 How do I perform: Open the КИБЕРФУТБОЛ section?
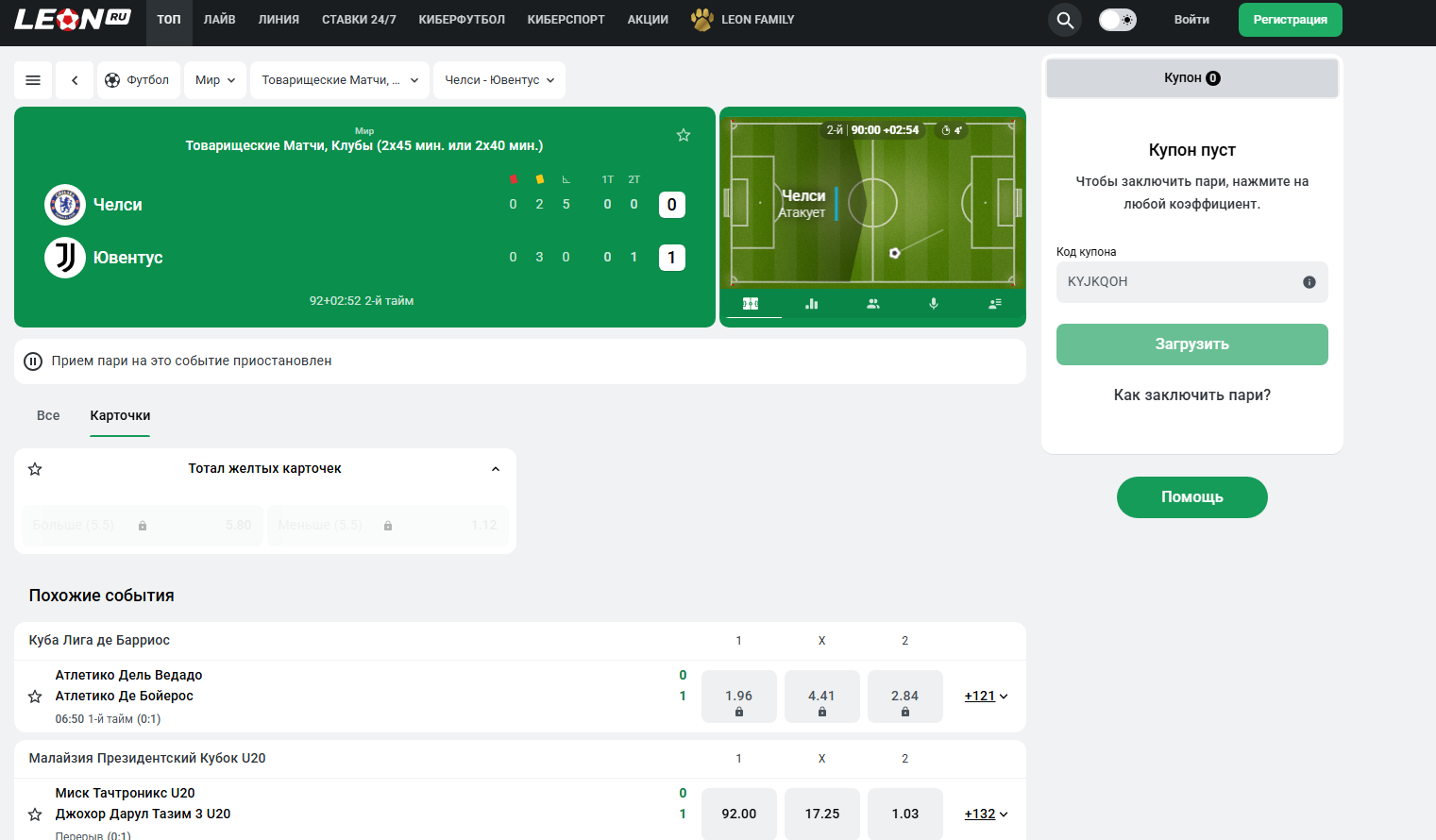click(462, 20)
